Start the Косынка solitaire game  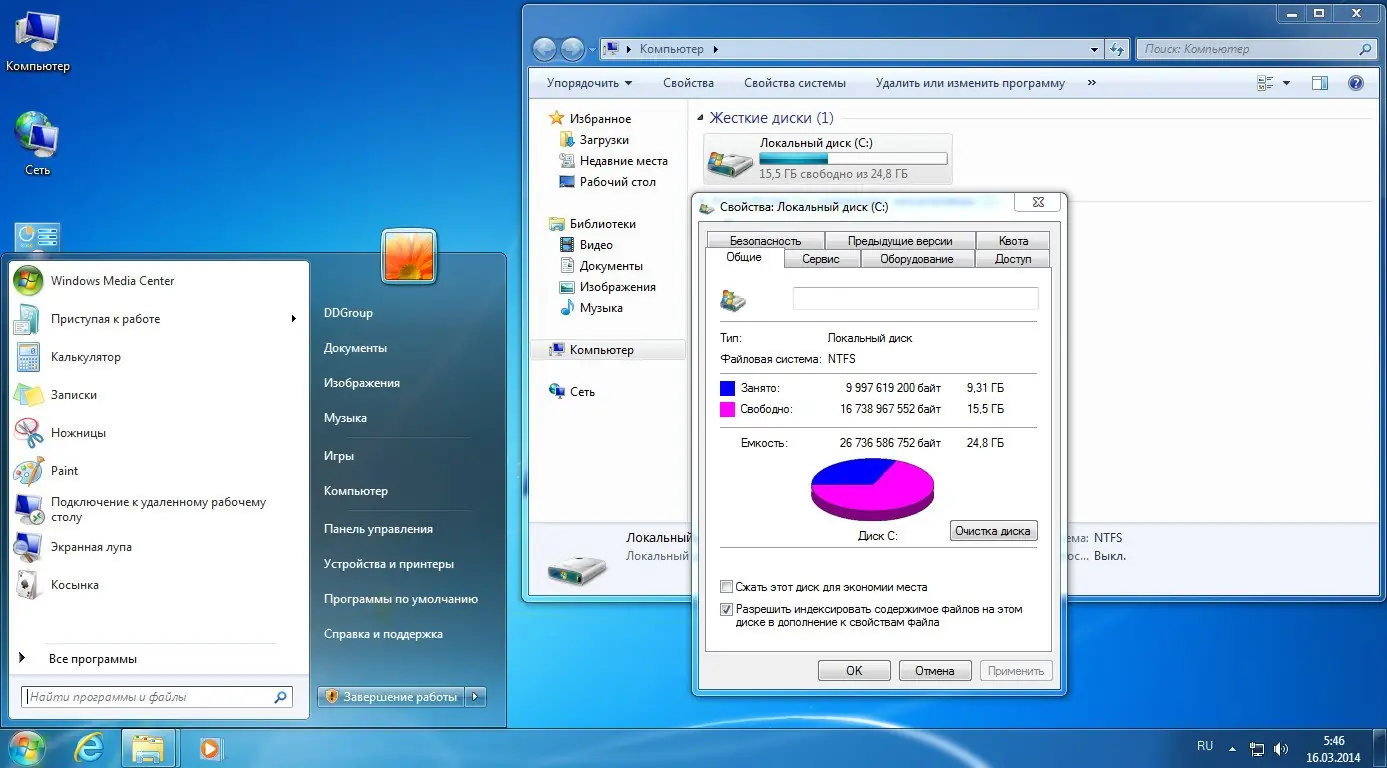click(x=160, y=585)
